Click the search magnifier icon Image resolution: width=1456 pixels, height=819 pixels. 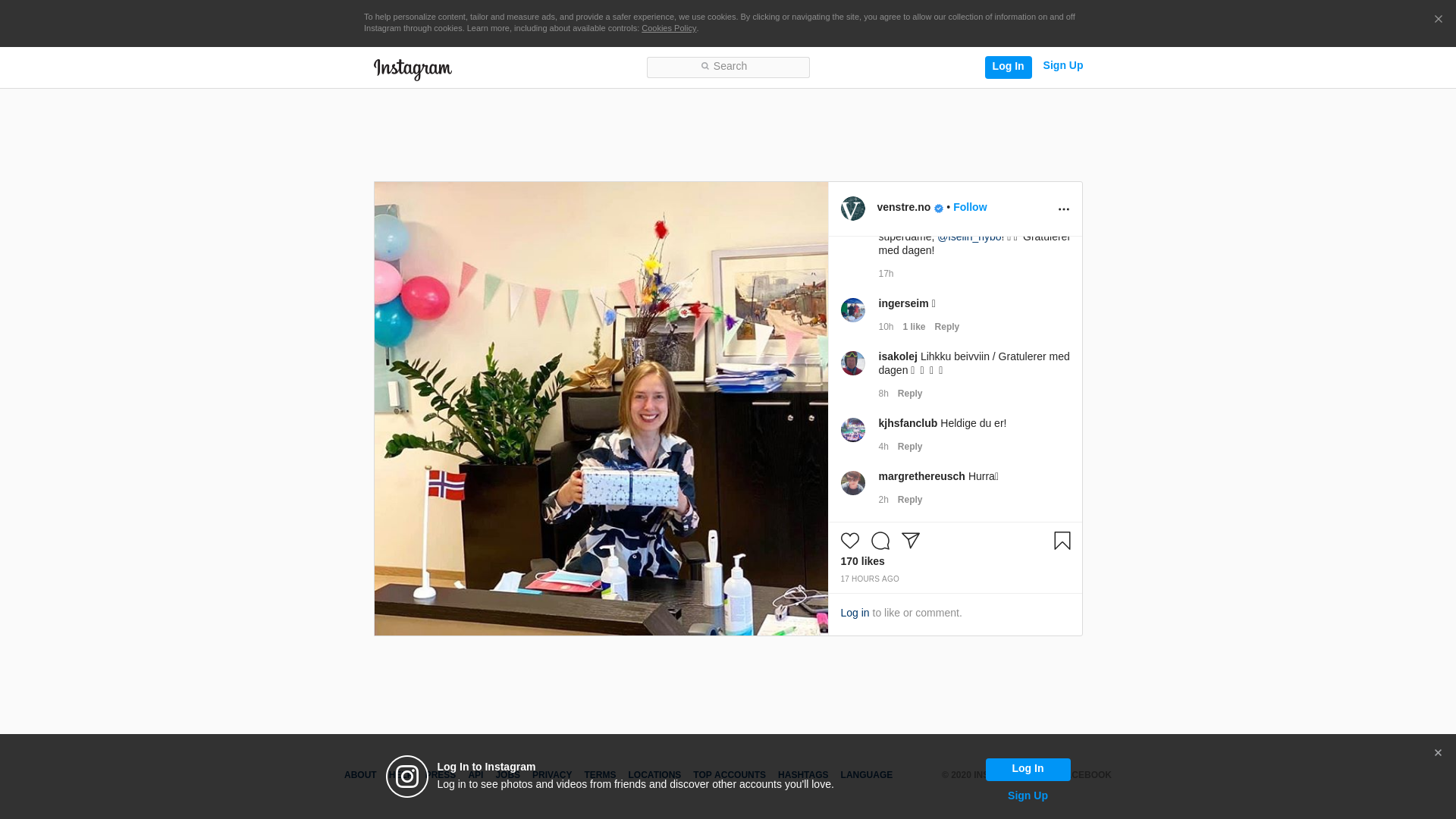pyautogui.click(x=704, y=67)
